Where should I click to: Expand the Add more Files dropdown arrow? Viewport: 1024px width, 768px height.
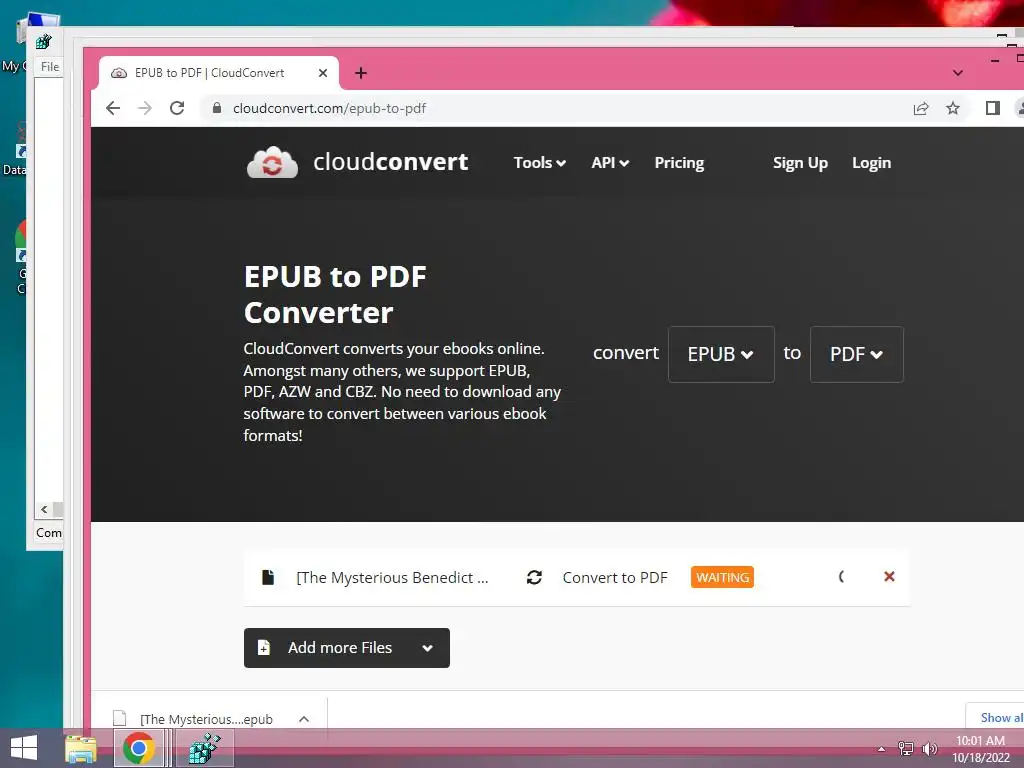428,648
